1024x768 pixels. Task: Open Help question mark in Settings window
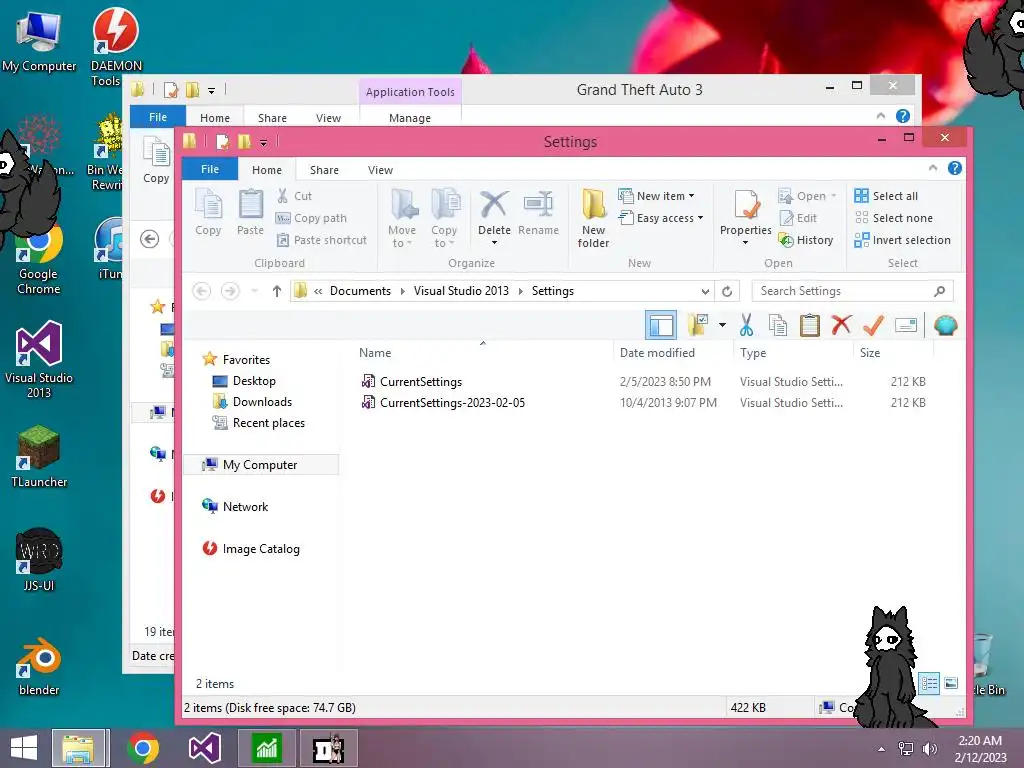[955, 168]
